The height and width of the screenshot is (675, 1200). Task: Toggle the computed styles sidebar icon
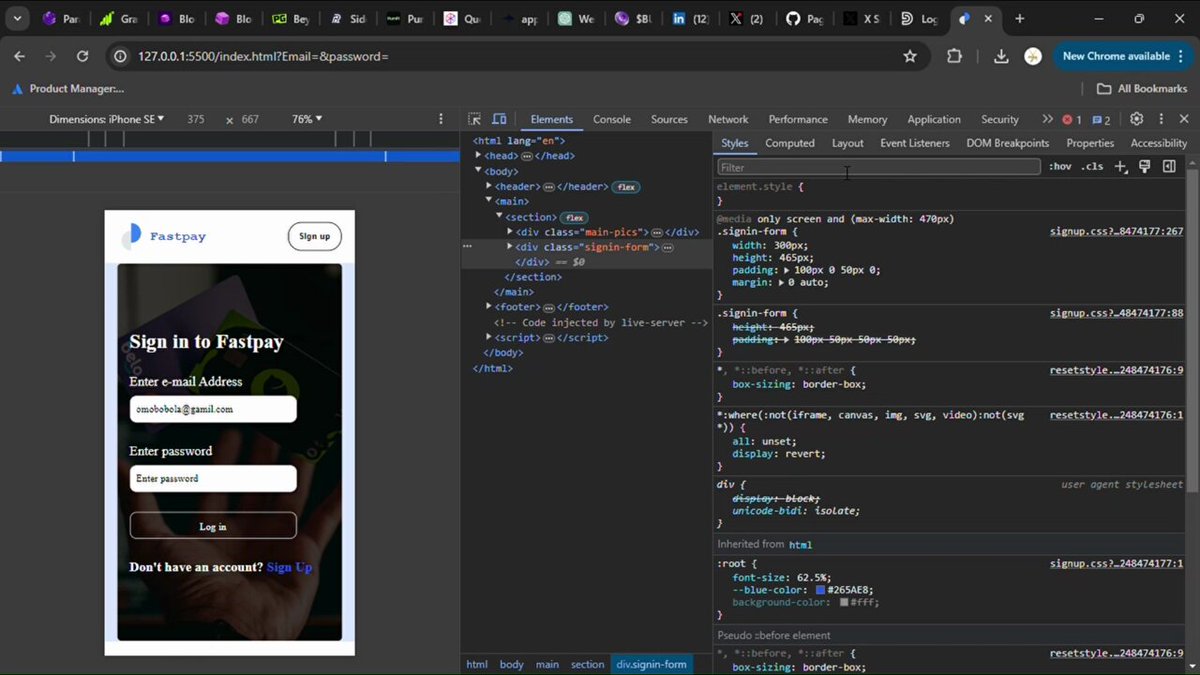click(1169, 167)
